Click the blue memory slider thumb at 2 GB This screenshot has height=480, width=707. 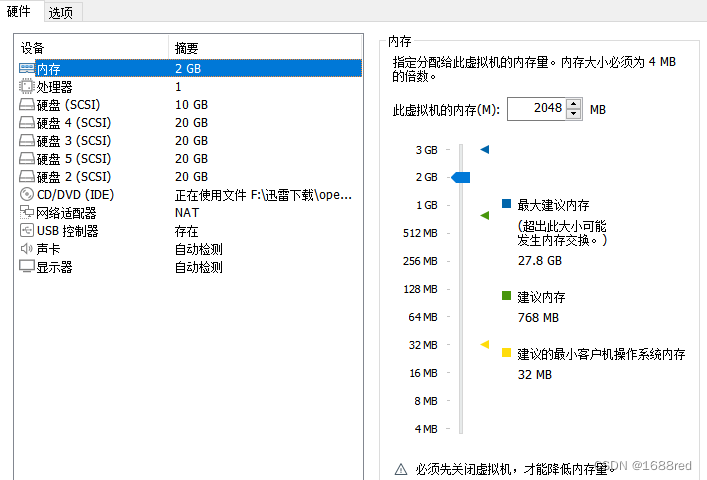click(x=461, y=177)
